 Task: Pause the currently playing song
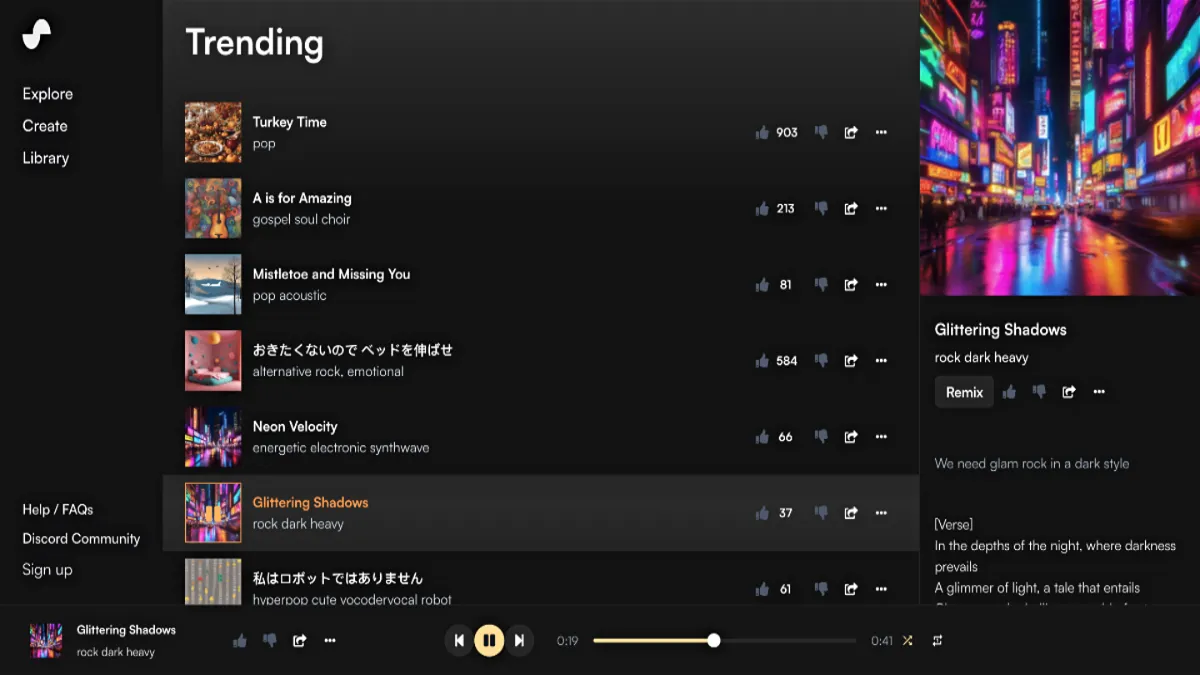(x=489, y=641)
